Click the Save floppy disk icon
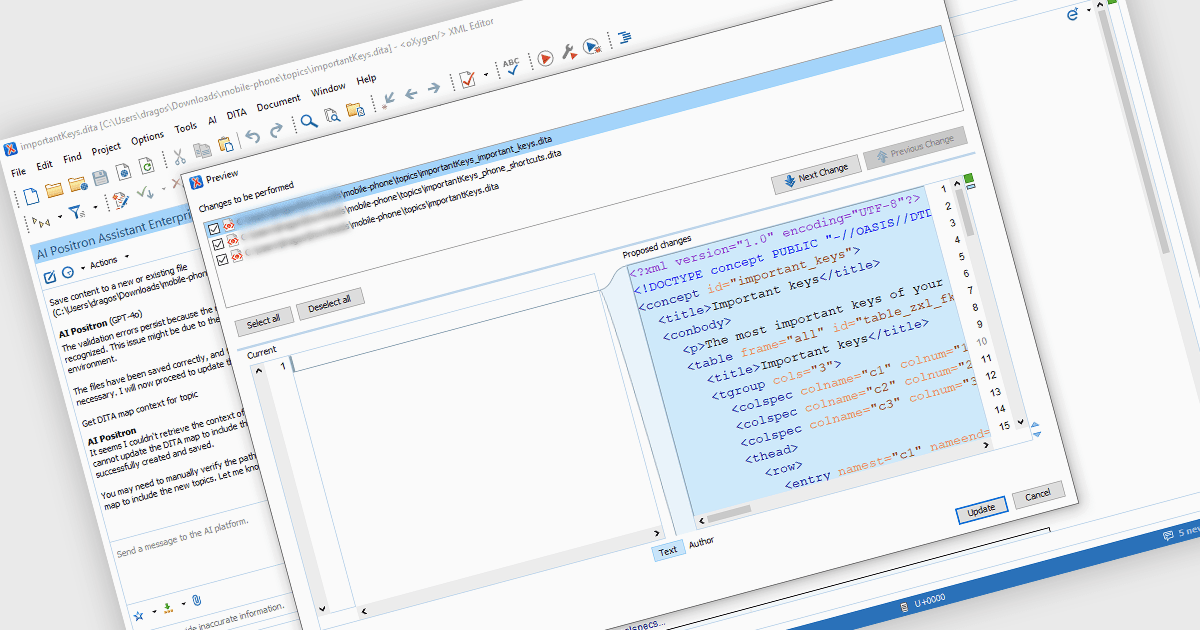Screen dimensions: 1200x630 101,178
